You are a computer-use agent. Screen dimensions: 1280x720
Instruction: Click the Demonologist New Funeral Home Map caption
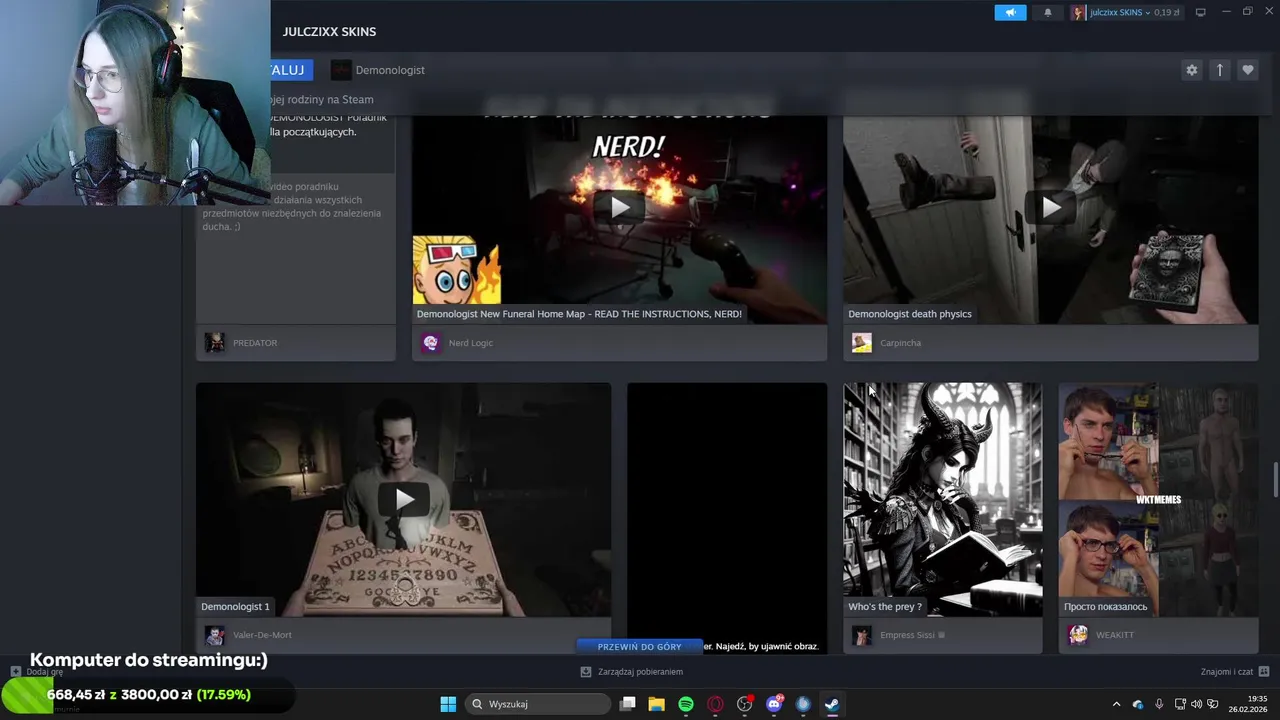point(579,314)
